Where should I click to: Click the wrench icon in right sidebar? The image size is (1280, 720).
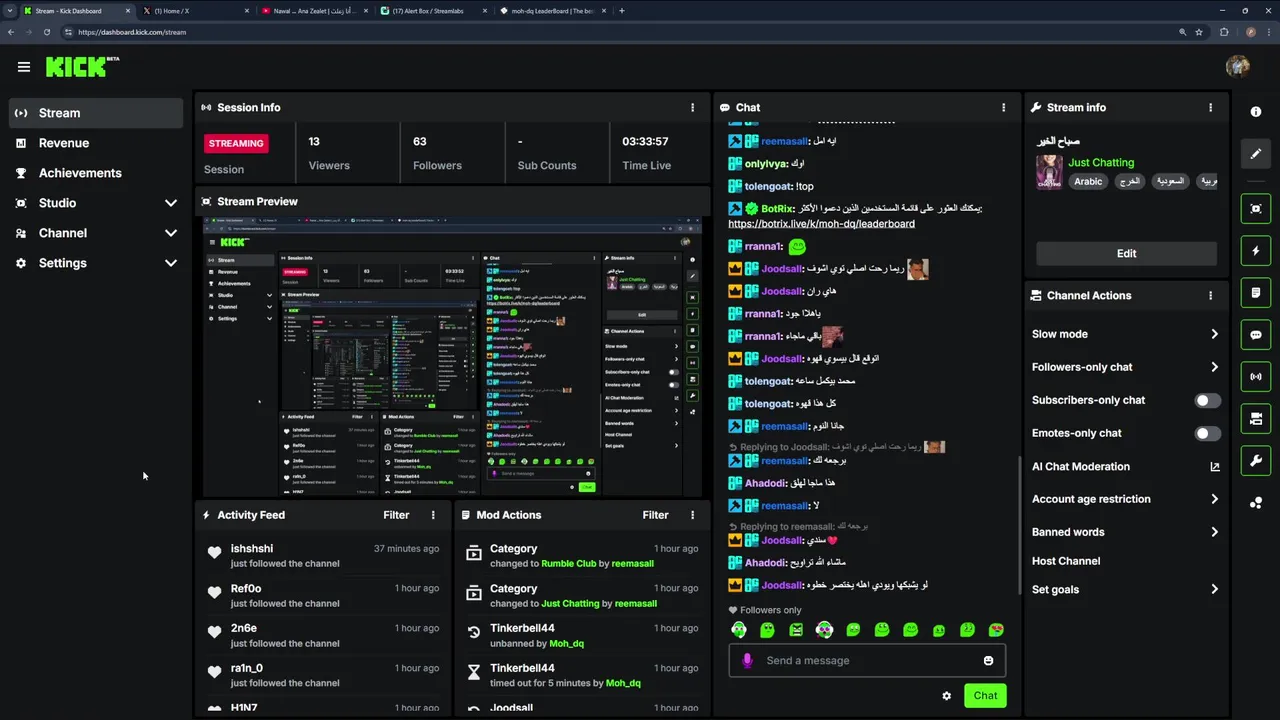click(1256, 461)
